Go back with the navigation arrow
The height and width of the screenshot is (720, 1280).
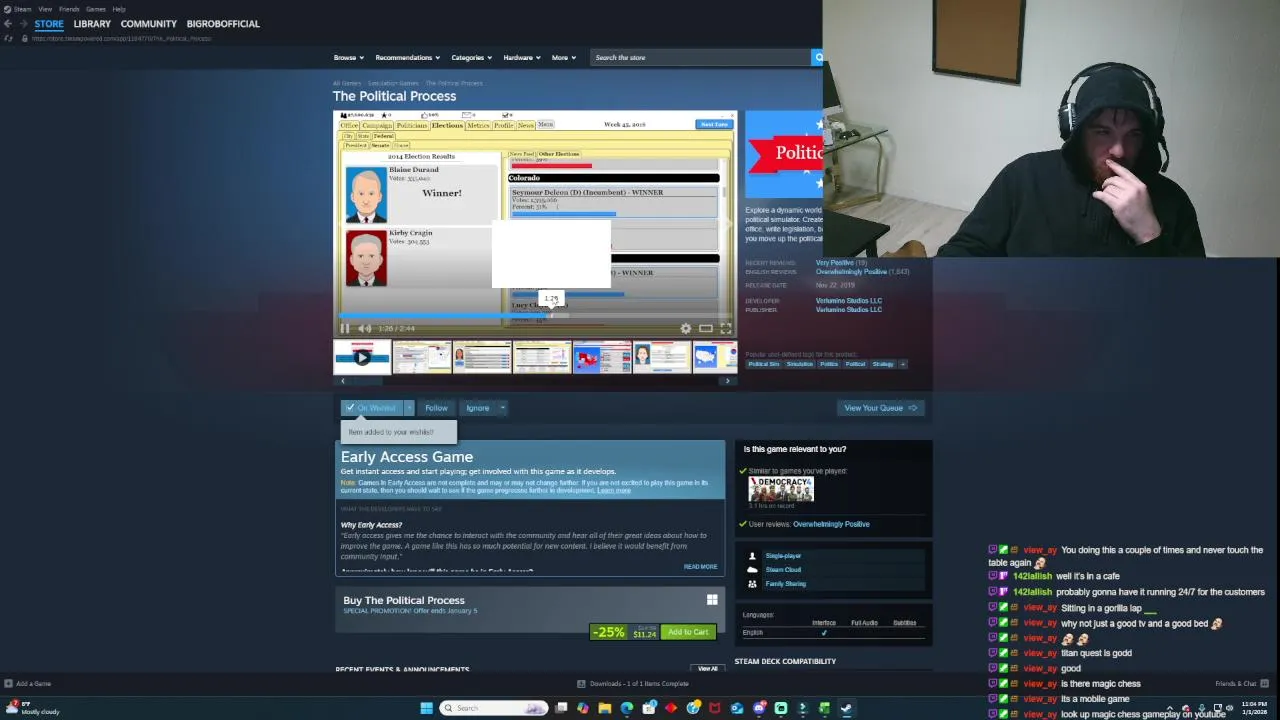click(8, 24)
